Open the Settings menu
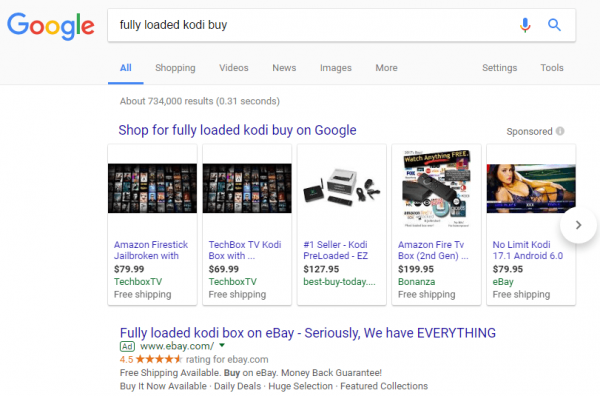600x396 pixels. pos(499,68)
